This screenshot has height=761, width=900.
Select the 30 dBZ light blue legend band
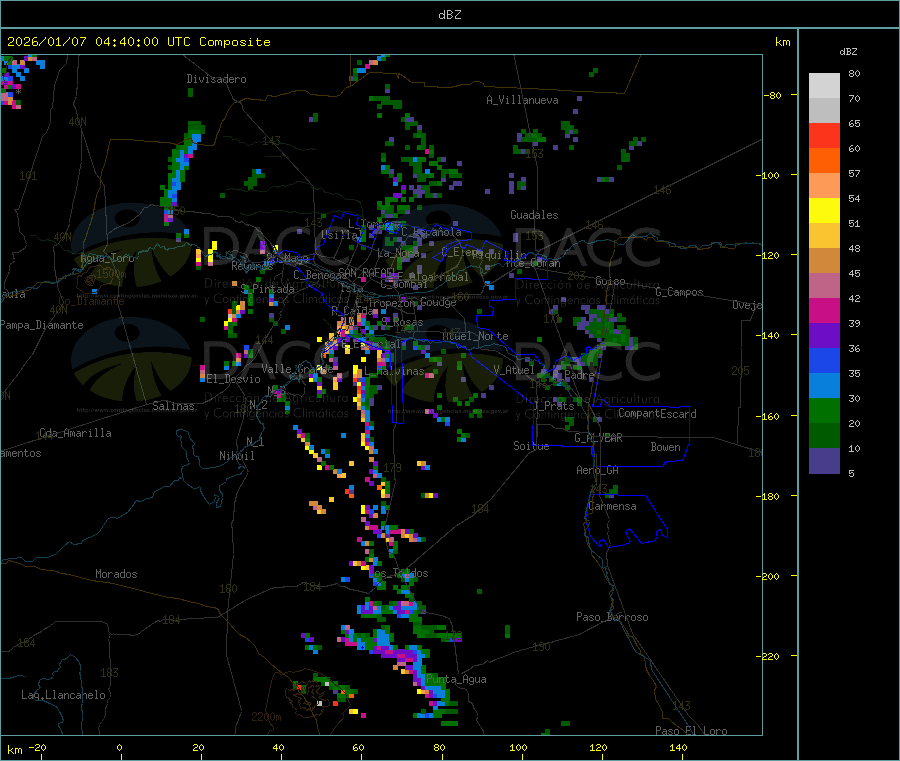tap(824, 386)
